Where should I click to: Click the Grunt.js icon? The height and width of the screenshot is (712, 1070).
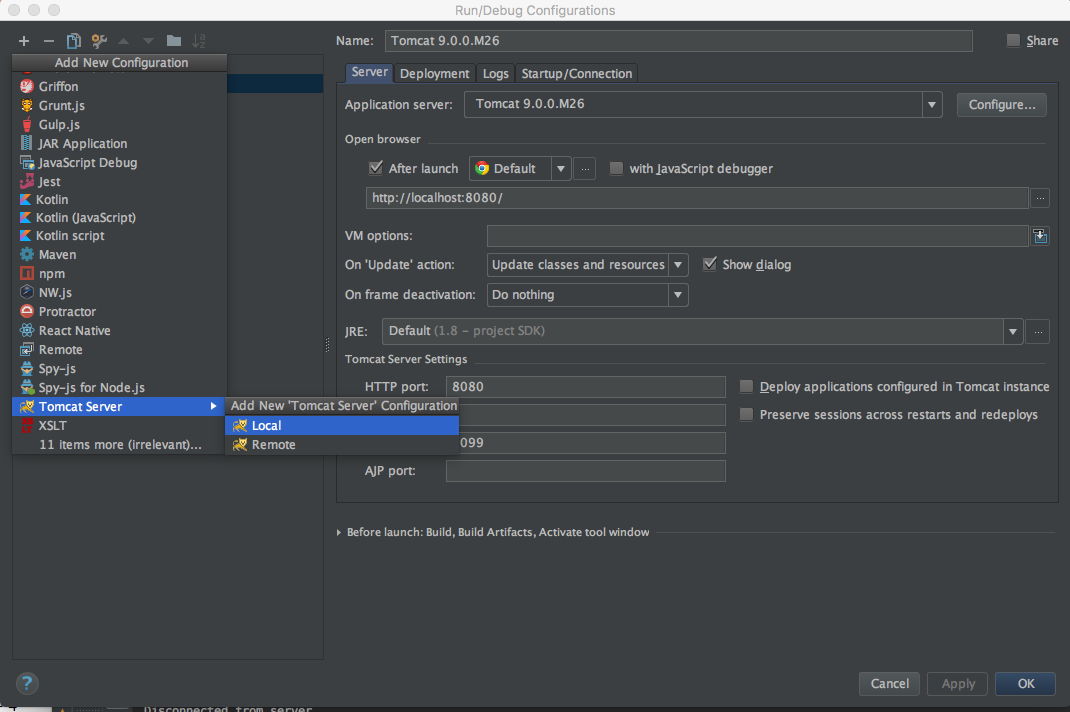(27, 106)
